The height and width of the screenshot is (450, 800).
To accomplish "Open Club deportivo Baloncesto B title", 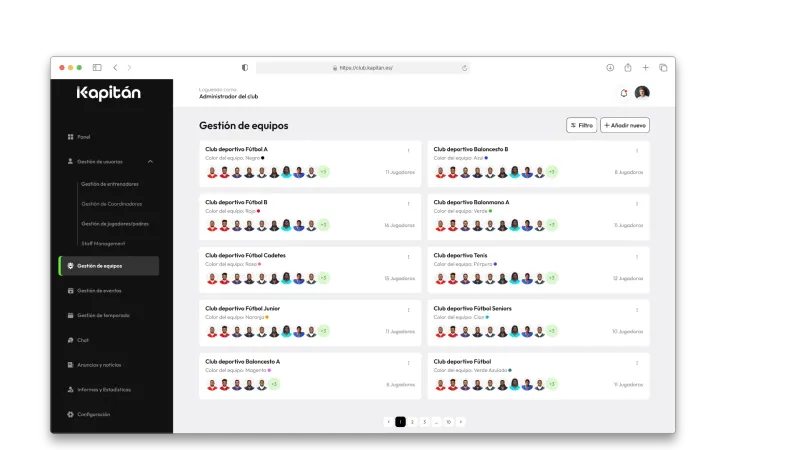I will pyautogui.click(x=471, y=149).
